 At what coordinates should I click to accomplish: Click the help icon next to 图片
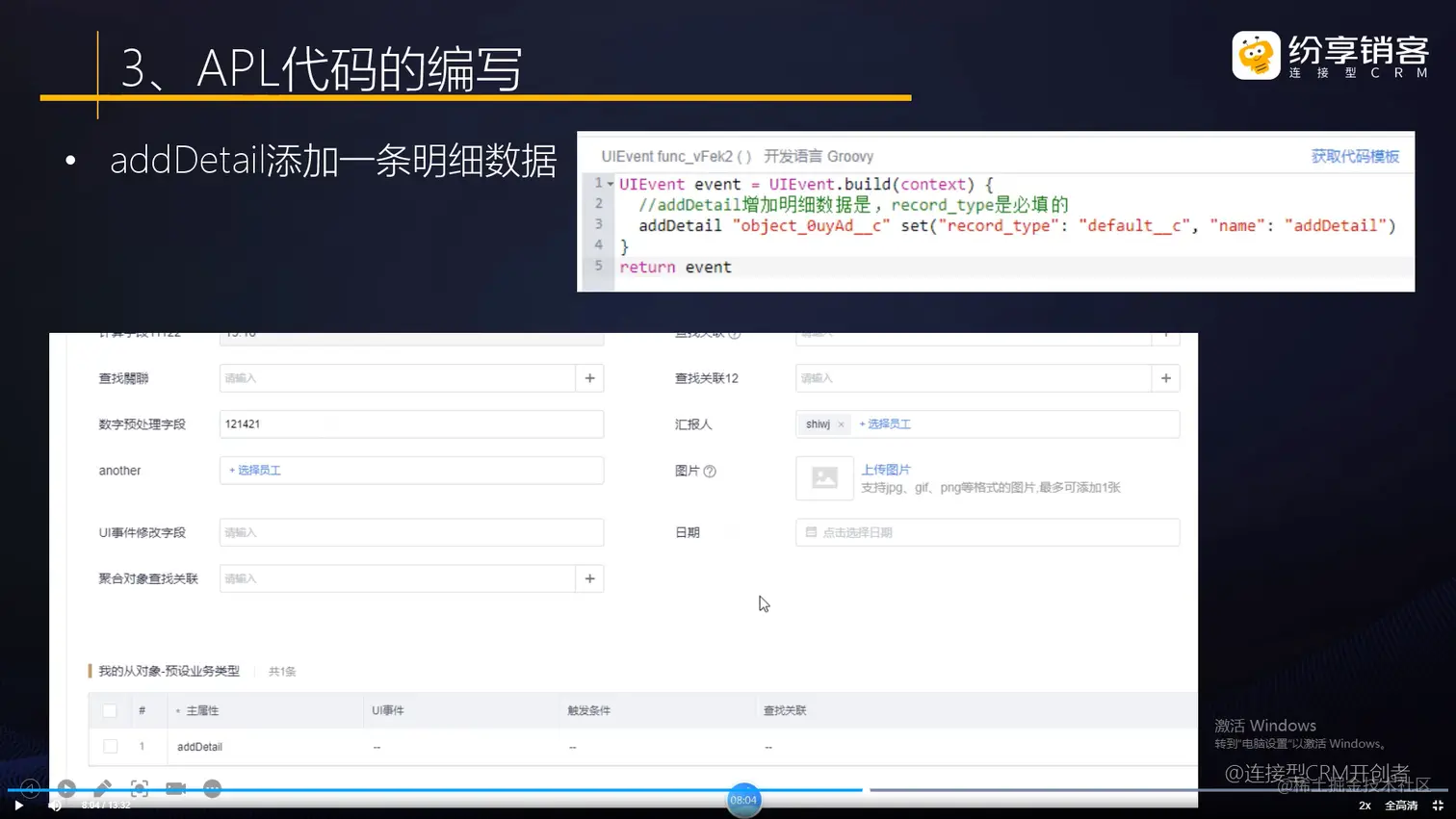click(710, 472)
